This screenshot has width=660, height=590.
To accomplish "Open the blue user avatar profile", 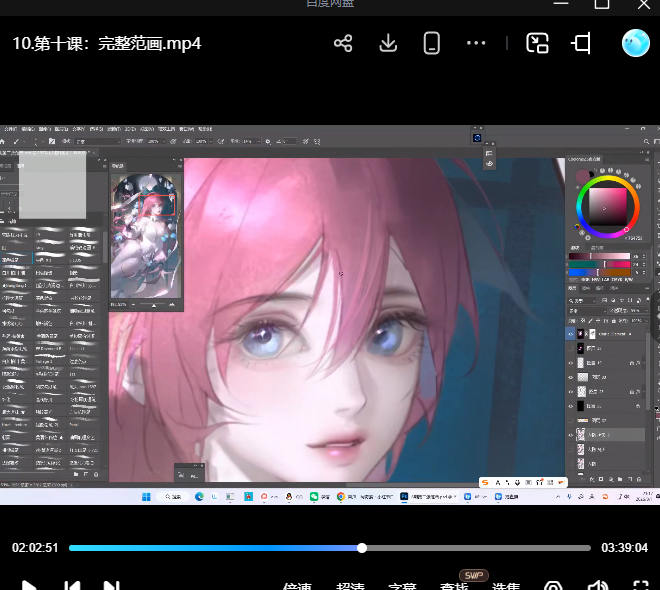I will (635, 43).
